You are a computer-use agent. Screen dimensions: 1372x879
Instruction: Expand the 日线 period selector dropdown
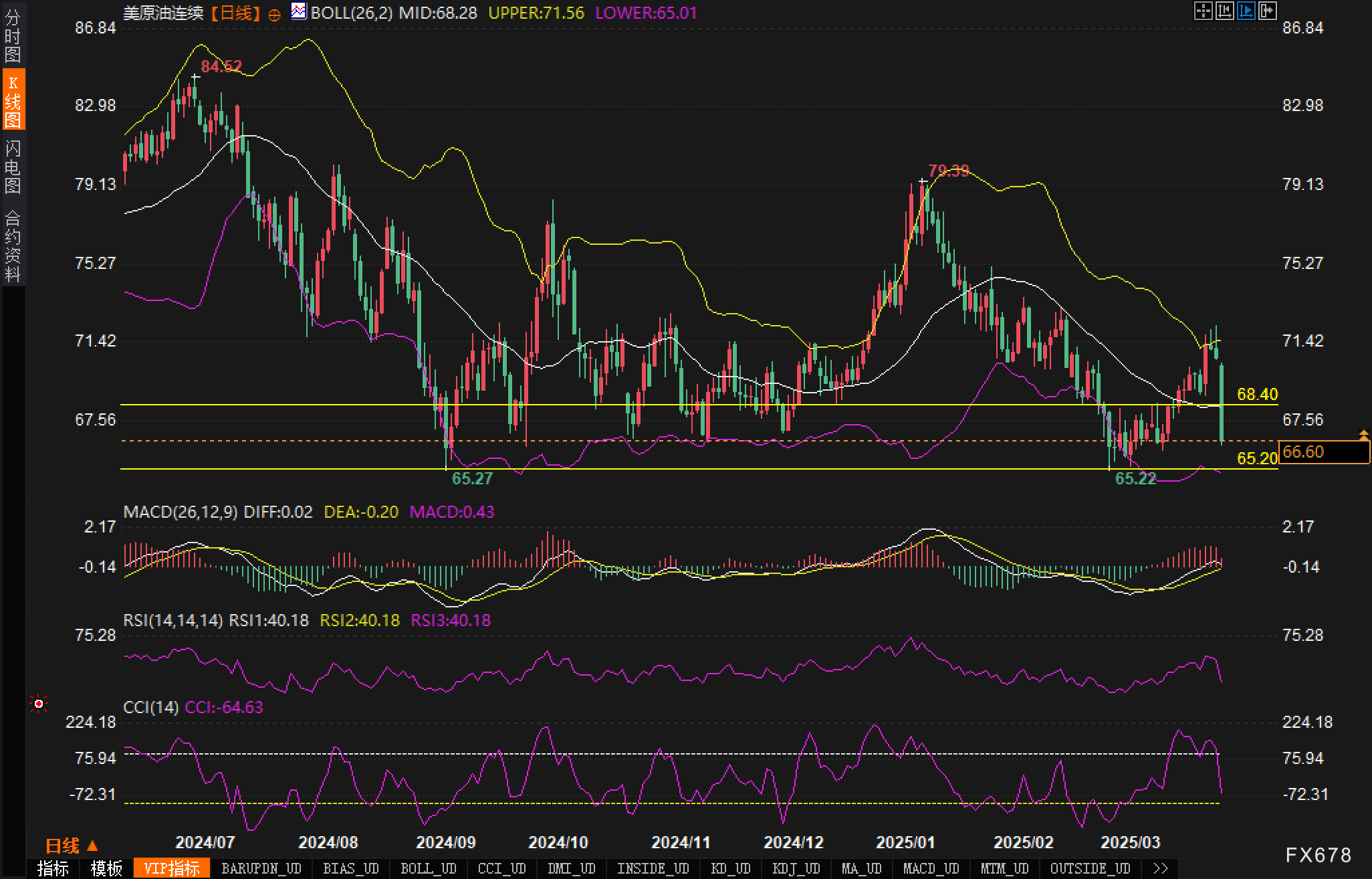click(x=72, y=846)
